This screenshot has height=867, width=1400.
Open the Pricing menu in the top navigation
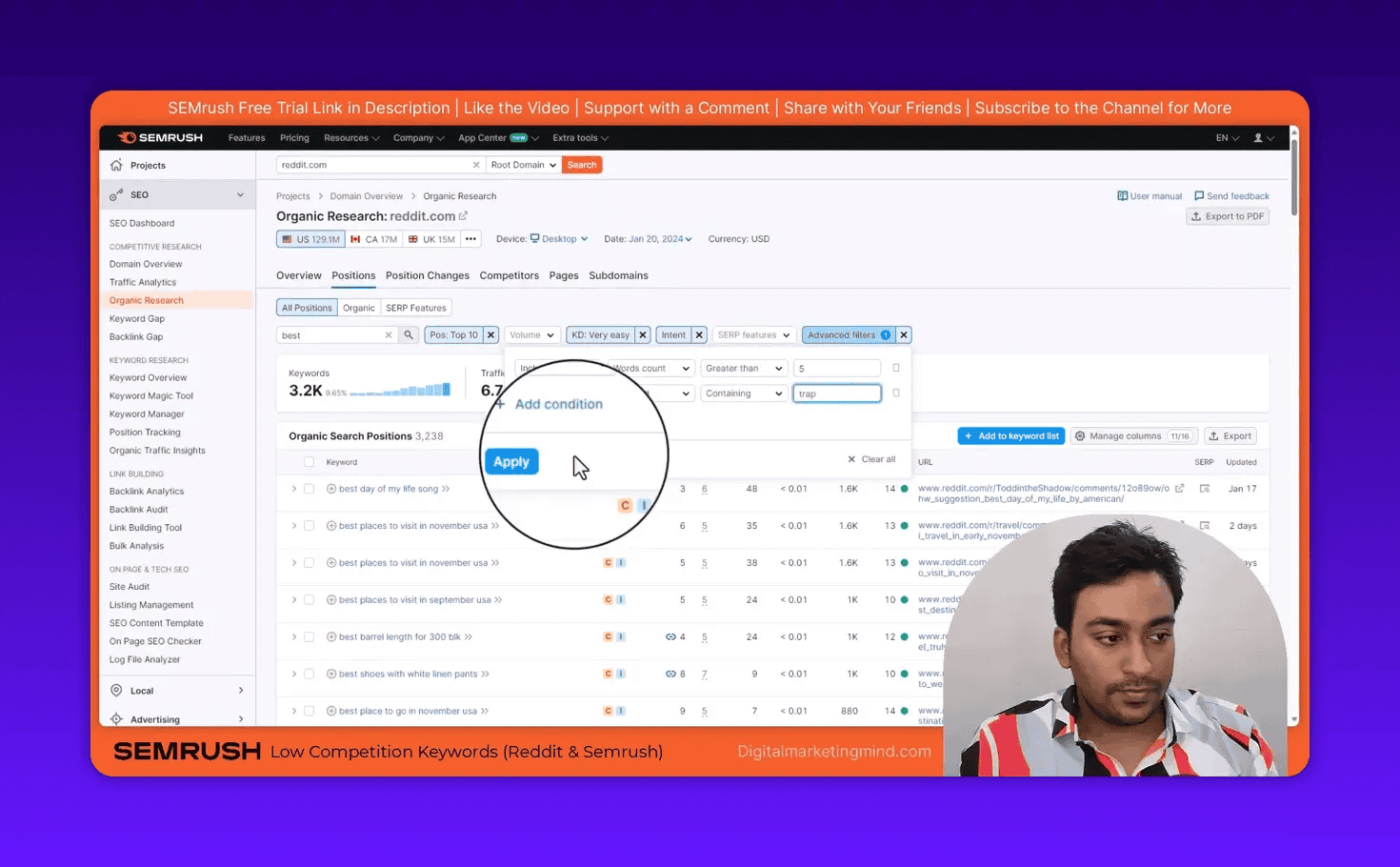pyautogui.click(x=294, y=137)
